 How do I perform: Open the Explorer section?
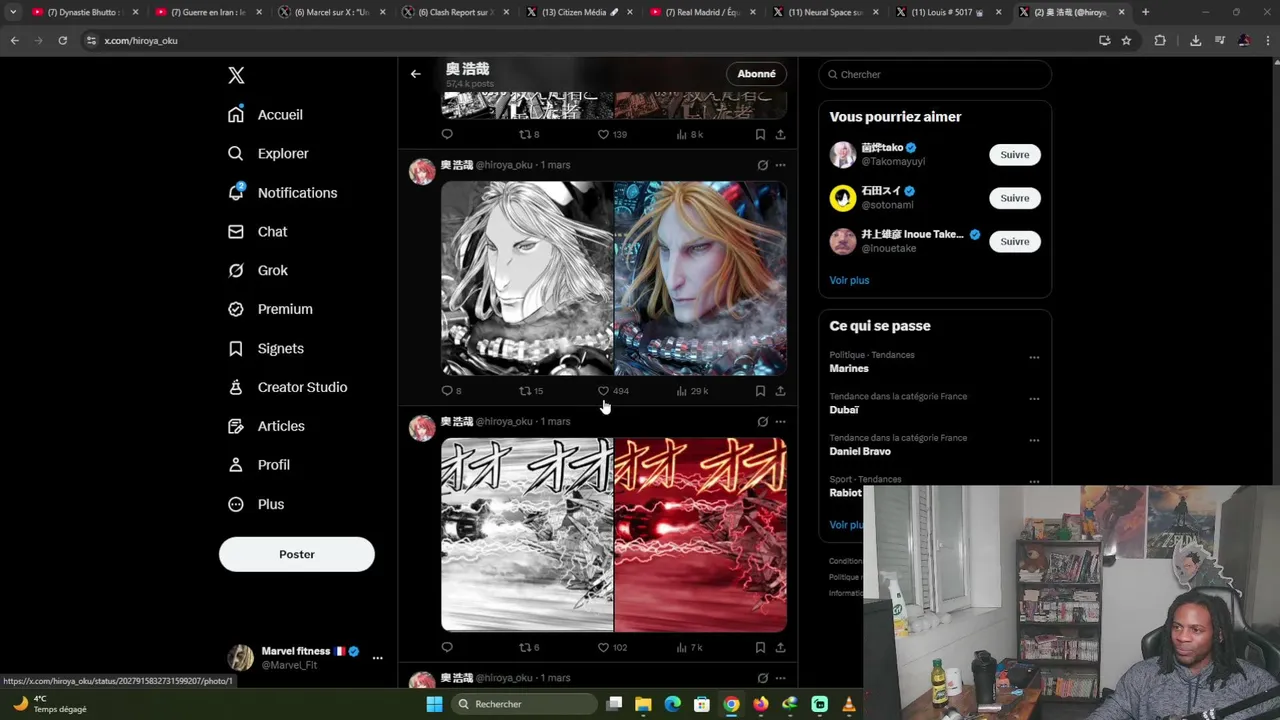268,153
